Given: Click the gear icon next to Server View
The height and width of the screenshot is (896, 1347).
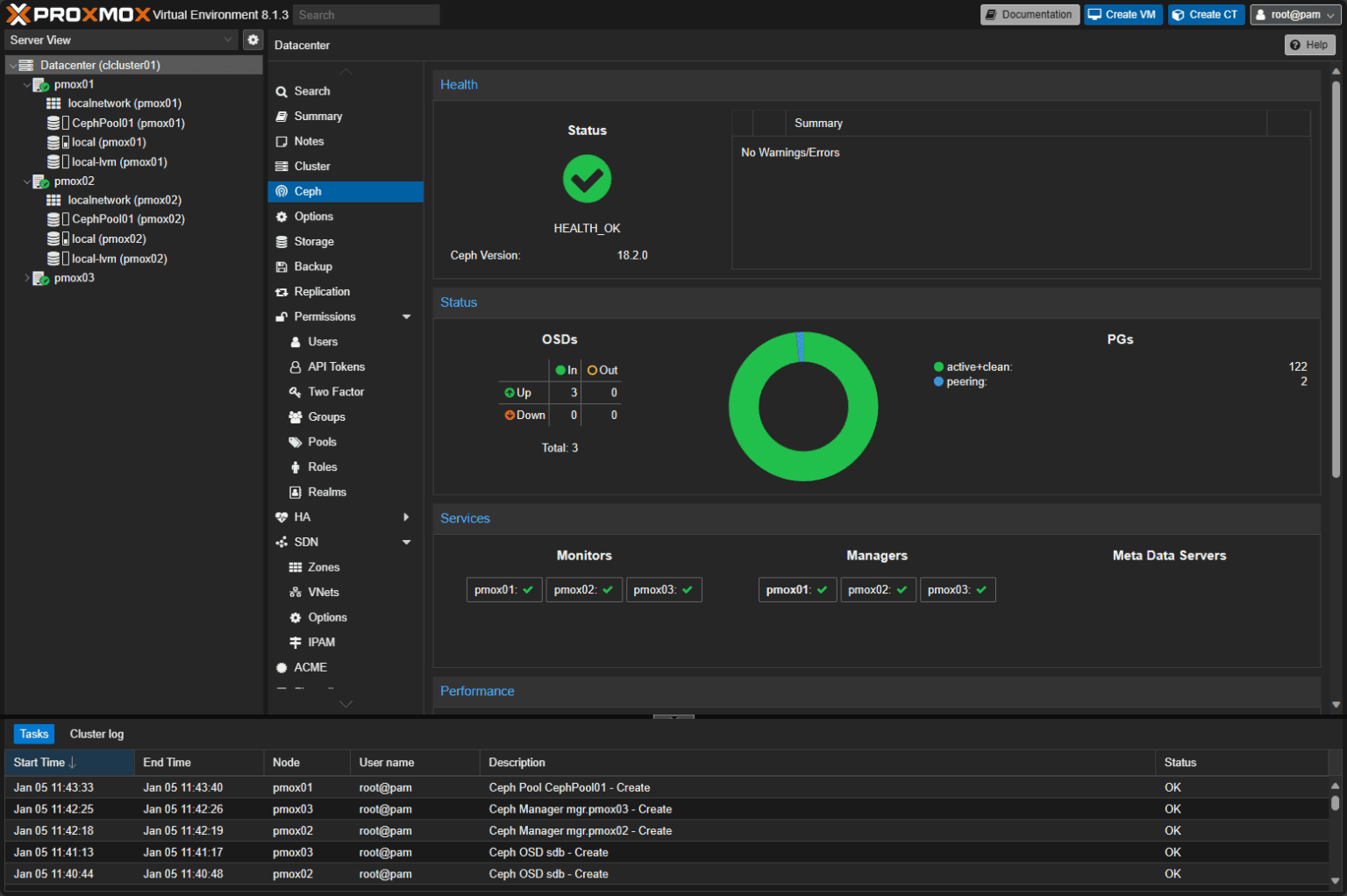Looking at the screenshot, I should [x=253, y=39].
